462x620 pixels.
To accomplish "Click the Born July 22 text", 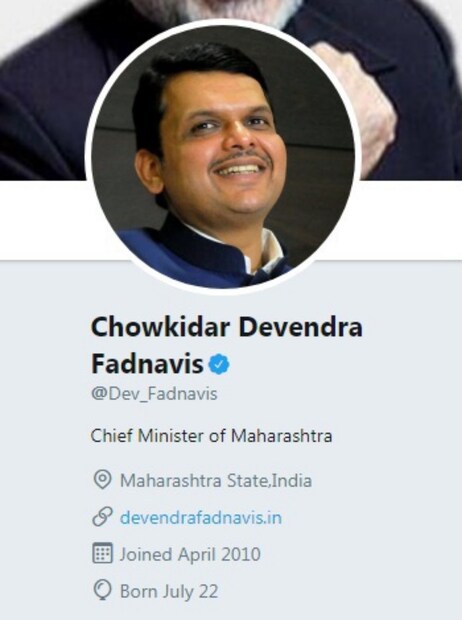I will point(169,591).
